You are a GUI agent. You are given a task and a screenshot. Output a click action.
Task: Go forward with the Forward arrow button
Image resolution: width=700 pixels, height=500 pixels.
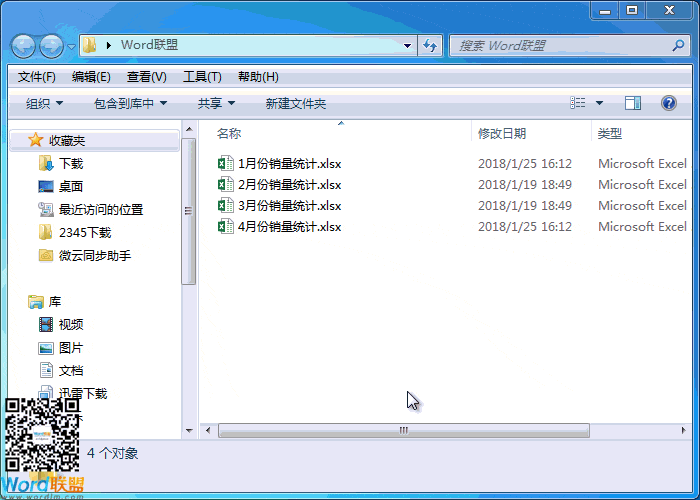[51, 46]
